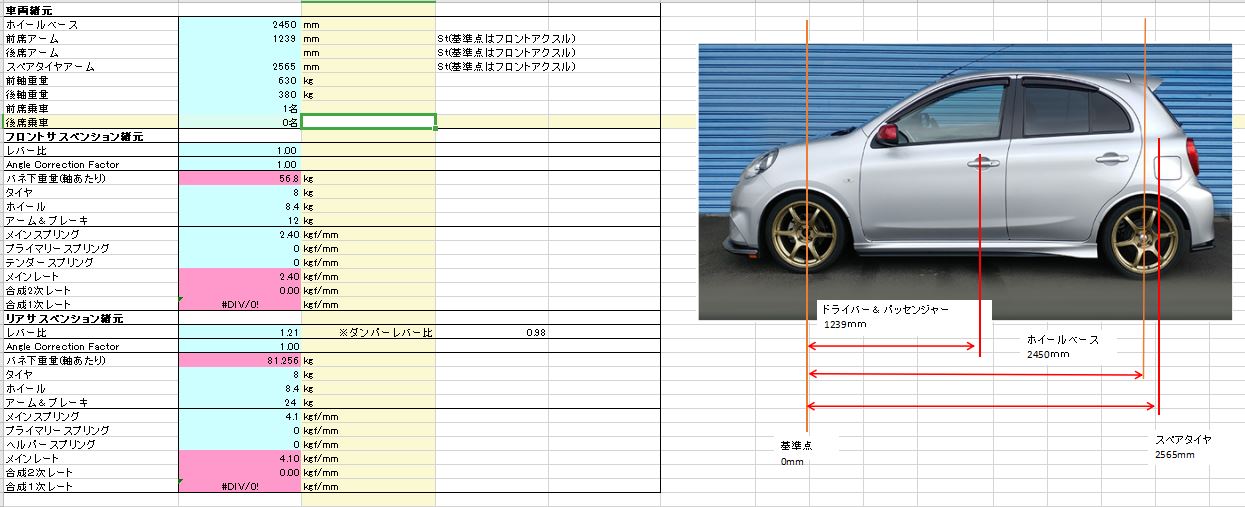
Task: Click the テンダースプリング label cell
Action: pyautogui.click(x=89, y=262)
